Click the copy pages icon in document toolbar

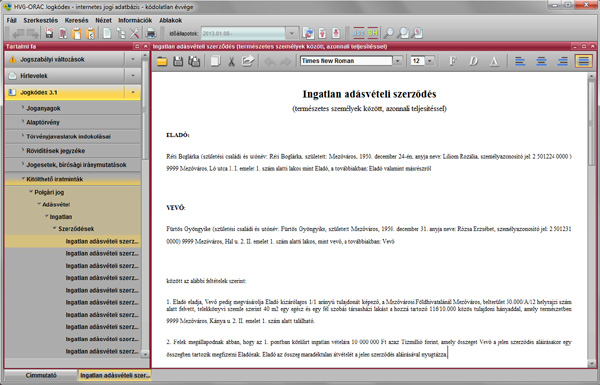pyautogui.click(x=215, y=61)
